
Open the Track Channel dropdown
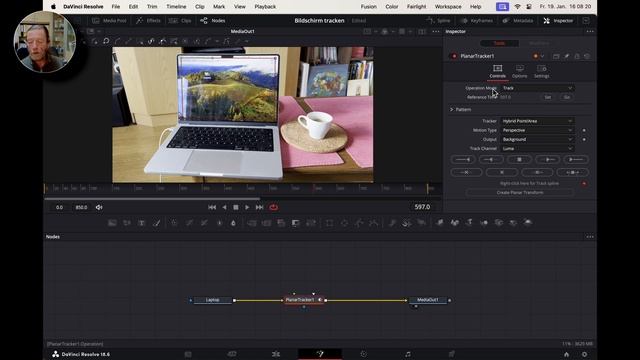click(537, 149)
